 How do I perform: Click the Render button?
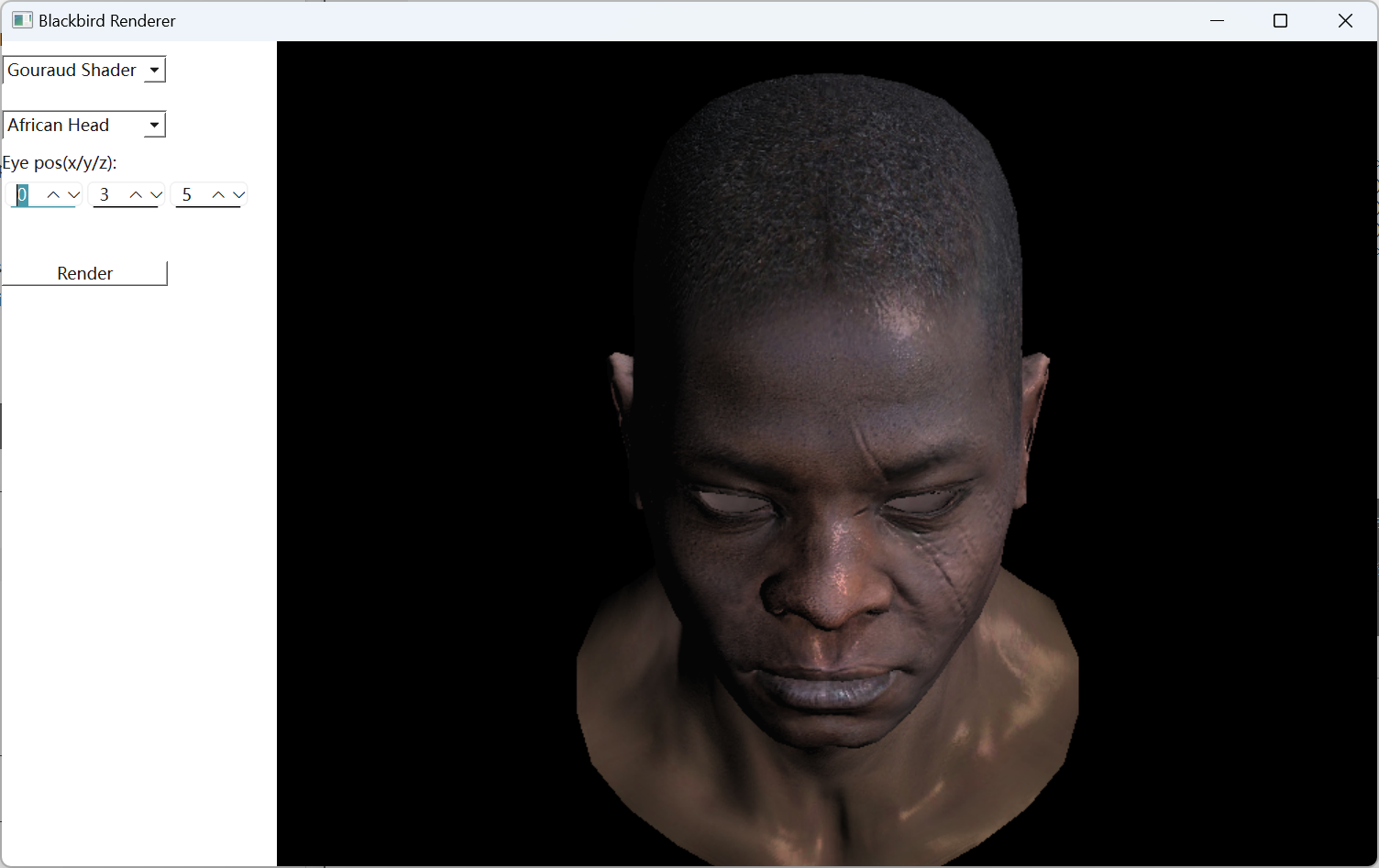pos(84,273)
